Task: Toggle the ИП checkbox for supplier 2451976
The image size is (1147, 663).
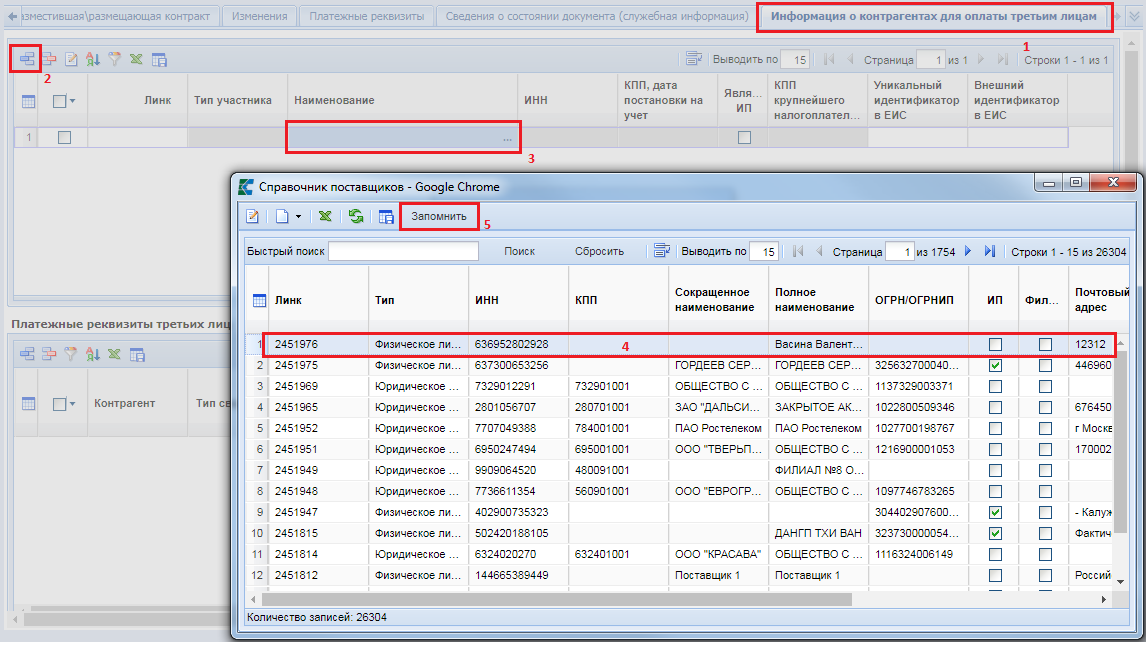Action: (995, 345)
